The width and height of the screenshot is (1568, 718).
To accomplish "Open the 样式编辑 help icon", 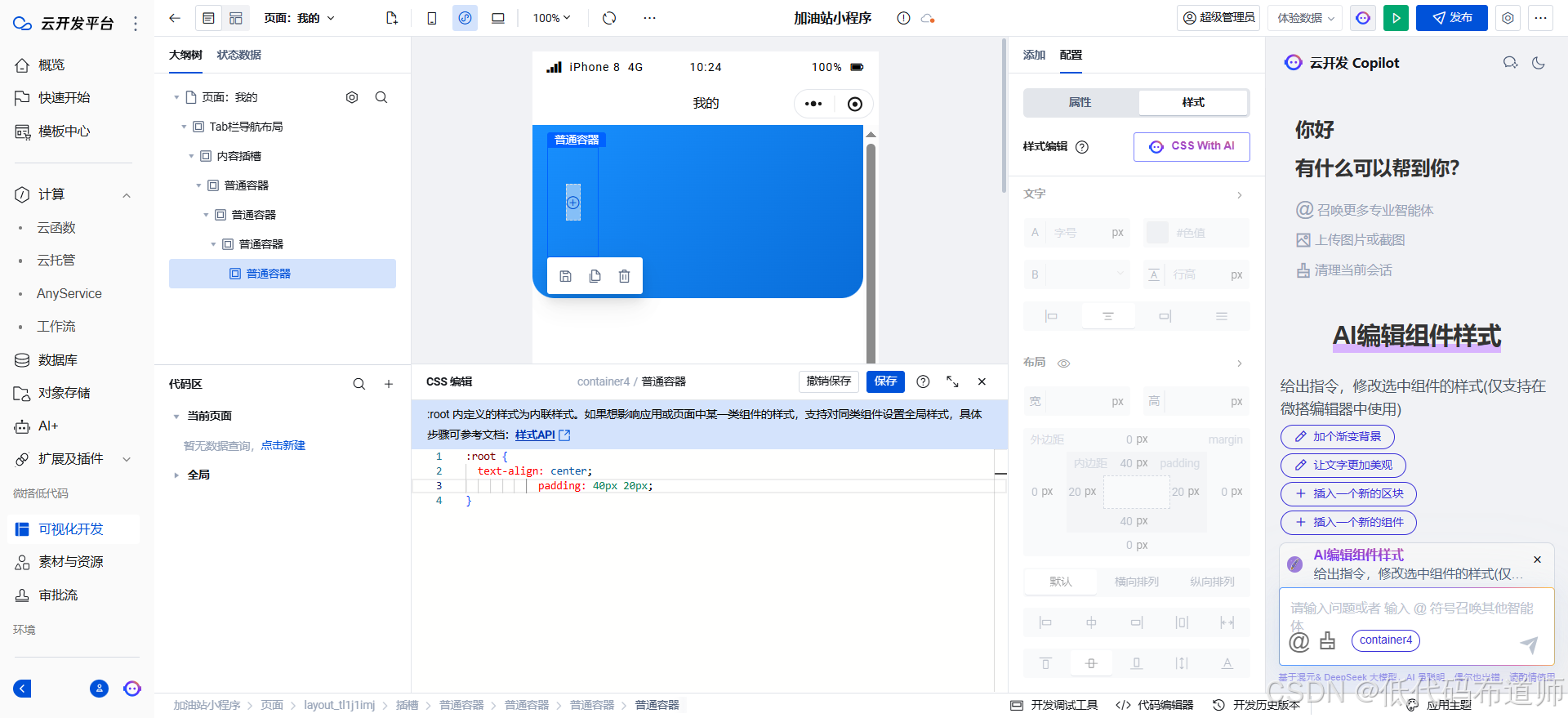I will (1082, 147).
